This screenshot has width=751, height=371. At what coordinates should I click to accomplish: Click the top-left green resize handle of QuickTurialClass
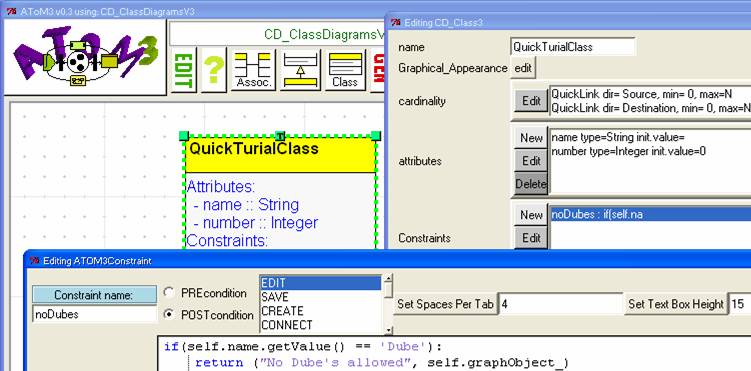pyautogui.click(x=184, y=136)
